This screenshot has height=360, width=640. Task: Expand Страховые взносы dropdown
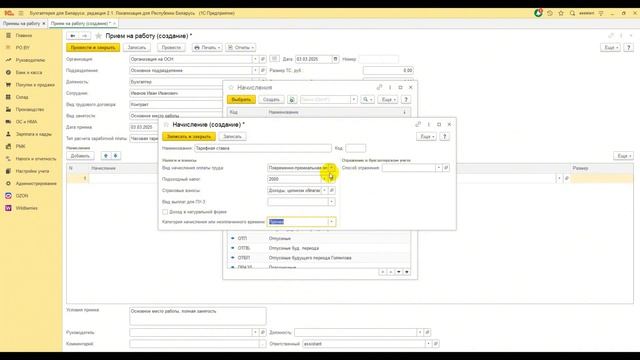point(324,191)
